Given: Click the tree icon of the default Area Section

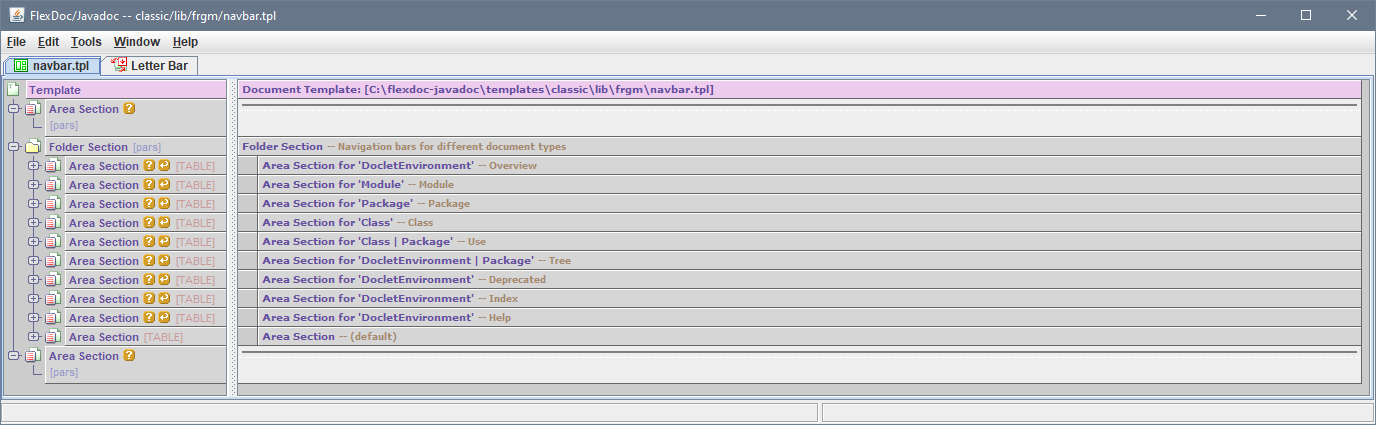Looking at the screenshot, I should (x=53, y=337).
